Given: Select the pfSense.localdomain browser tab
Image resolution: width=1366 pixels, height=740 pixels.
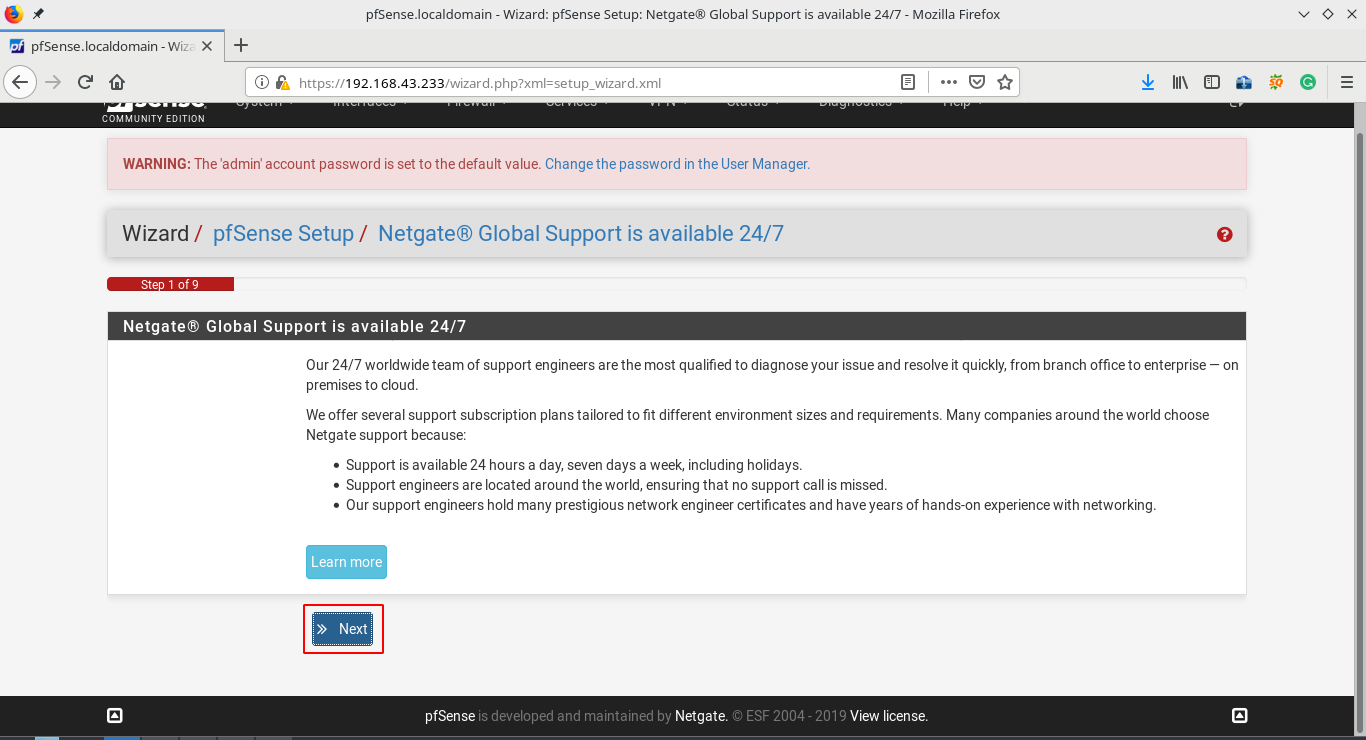Looking at the screenshot, I should click(x=113, y=46).
